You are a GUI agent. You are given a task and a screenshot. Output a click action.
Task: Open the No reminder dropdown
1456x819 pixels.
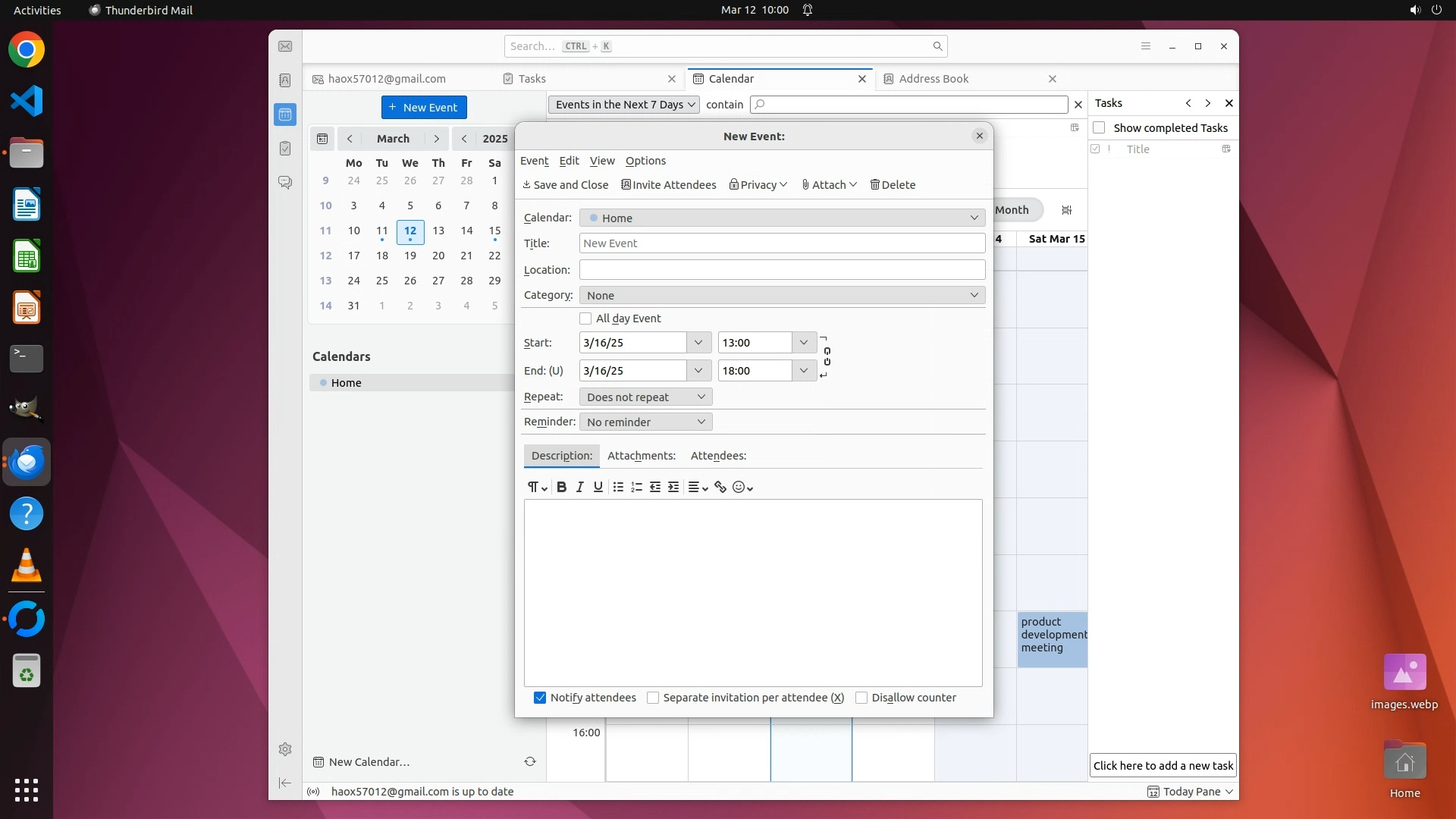(645, 422)
